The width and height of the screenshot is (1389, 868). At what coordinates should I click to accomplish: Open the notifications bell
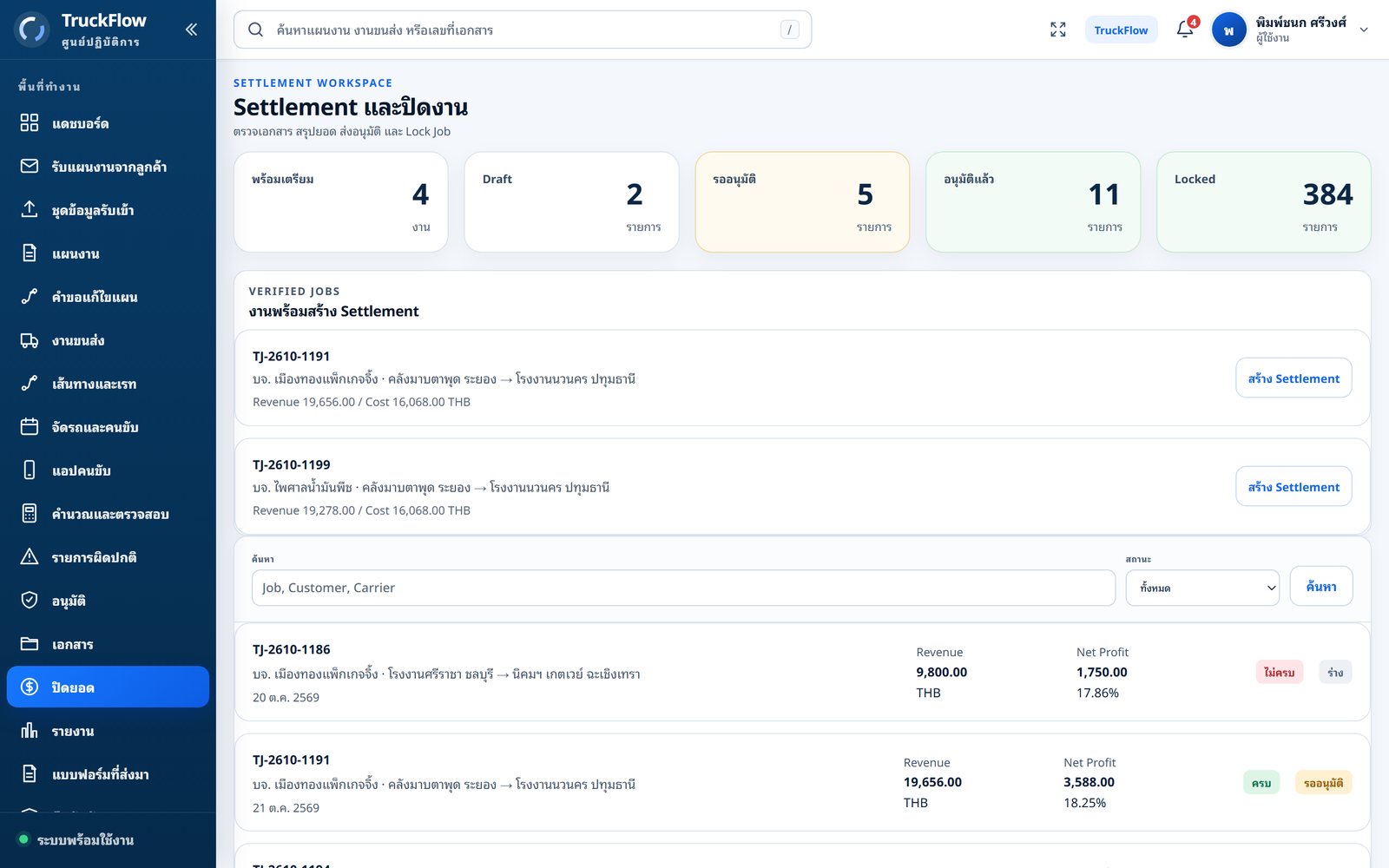point(1185,30)
